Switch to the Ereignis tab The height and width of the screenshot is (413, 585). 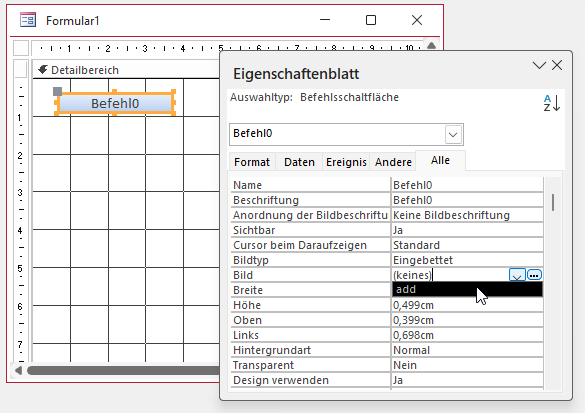(x=346, y=162)
